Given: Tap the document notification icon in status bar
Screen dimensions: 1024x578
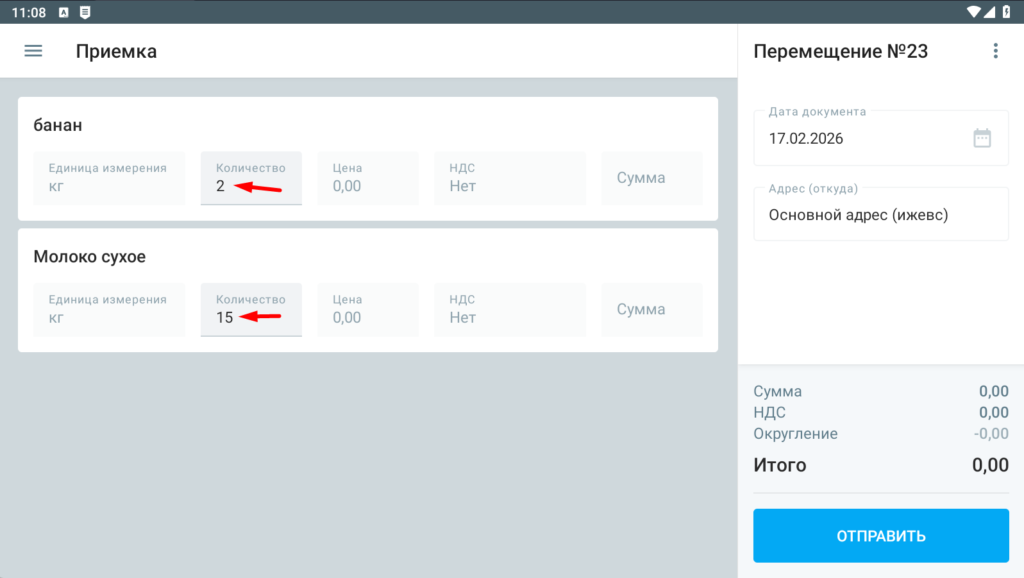Looking at the screenshot, I should point(85,12).
